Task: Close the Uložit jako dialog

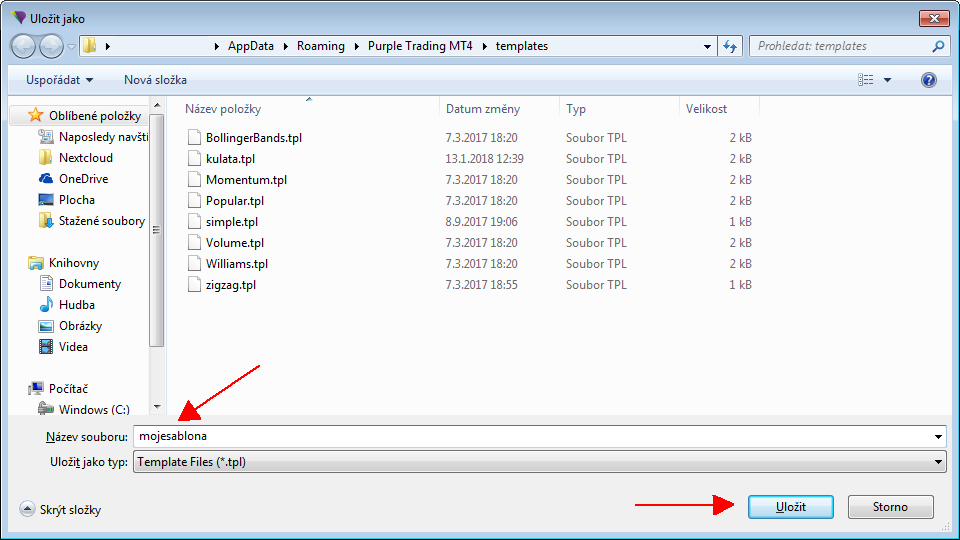Action: (934, 18)
